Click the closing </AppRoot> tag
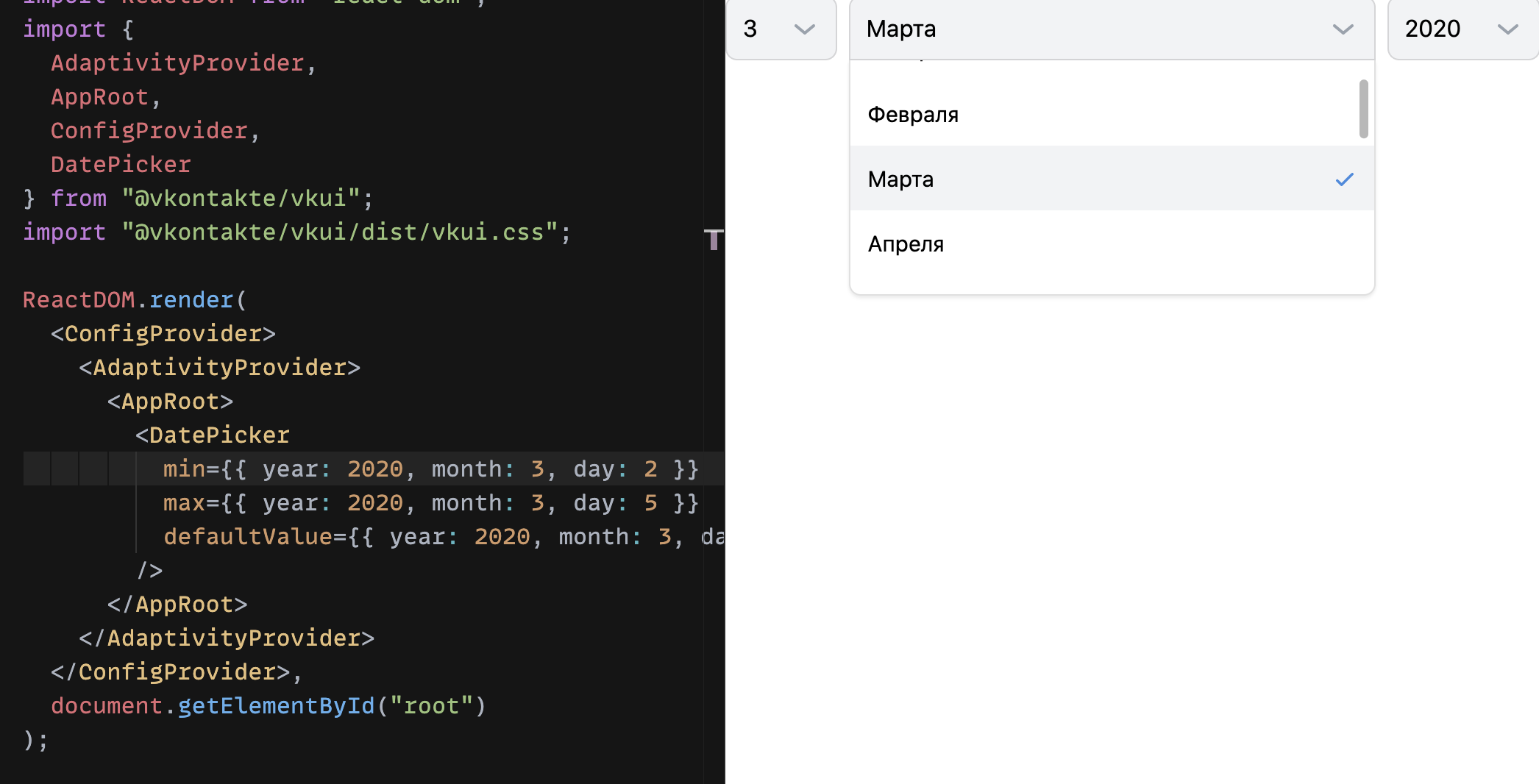Screen dimensions: 1539x784 [177, 605]
